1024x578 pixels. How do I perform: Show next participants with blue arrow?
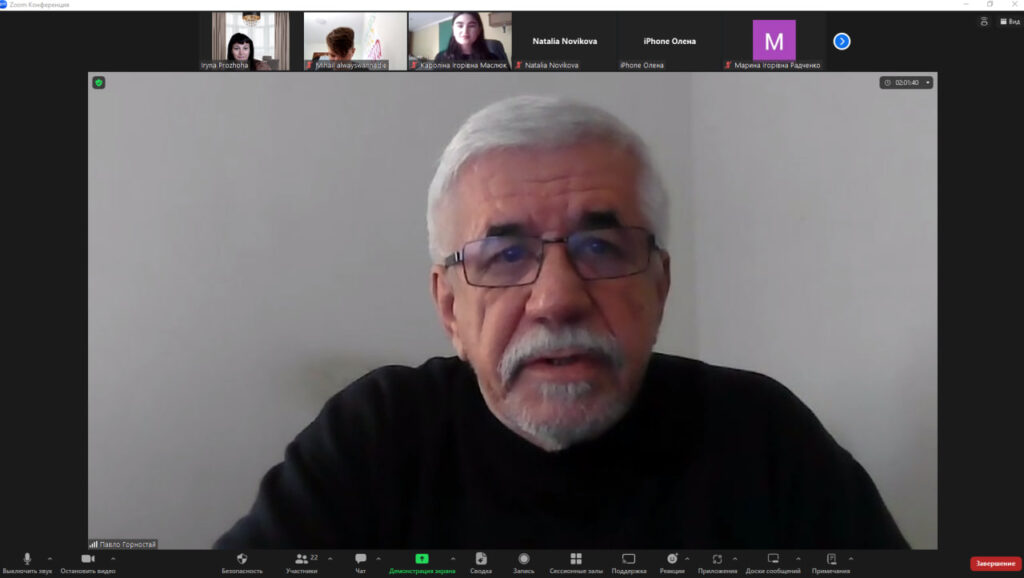(842, 41)
